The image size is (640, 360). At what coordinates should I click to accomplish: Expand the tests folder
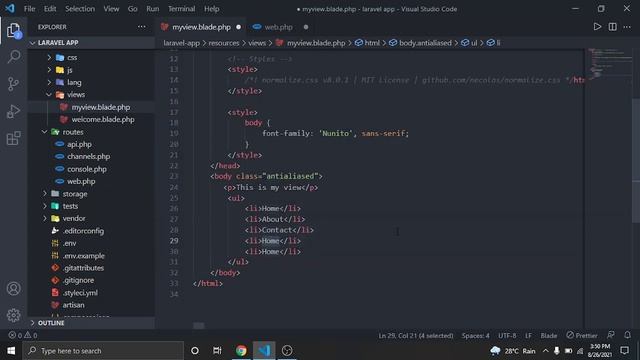(91, 206)
